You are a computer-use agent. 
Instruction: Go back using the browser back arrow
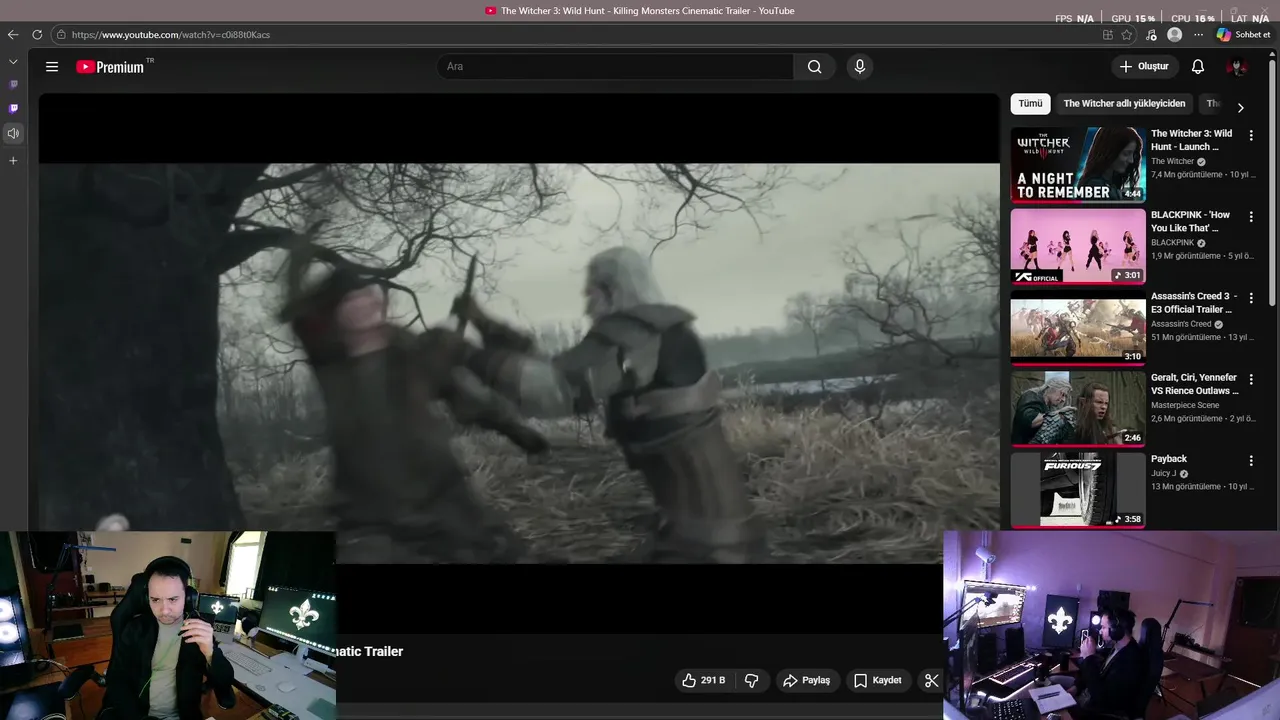point(13,34)
